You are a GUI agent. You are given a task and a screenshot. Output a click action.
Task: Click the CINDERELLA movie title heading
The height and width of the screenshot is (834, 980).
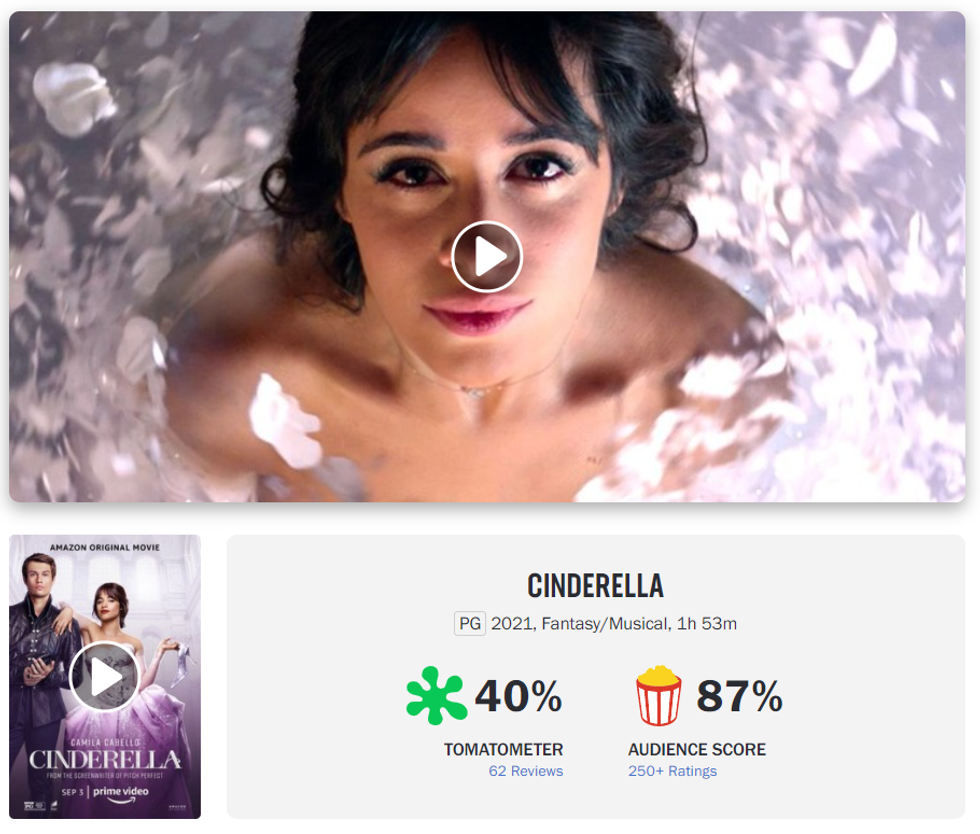tap(596, 586)
